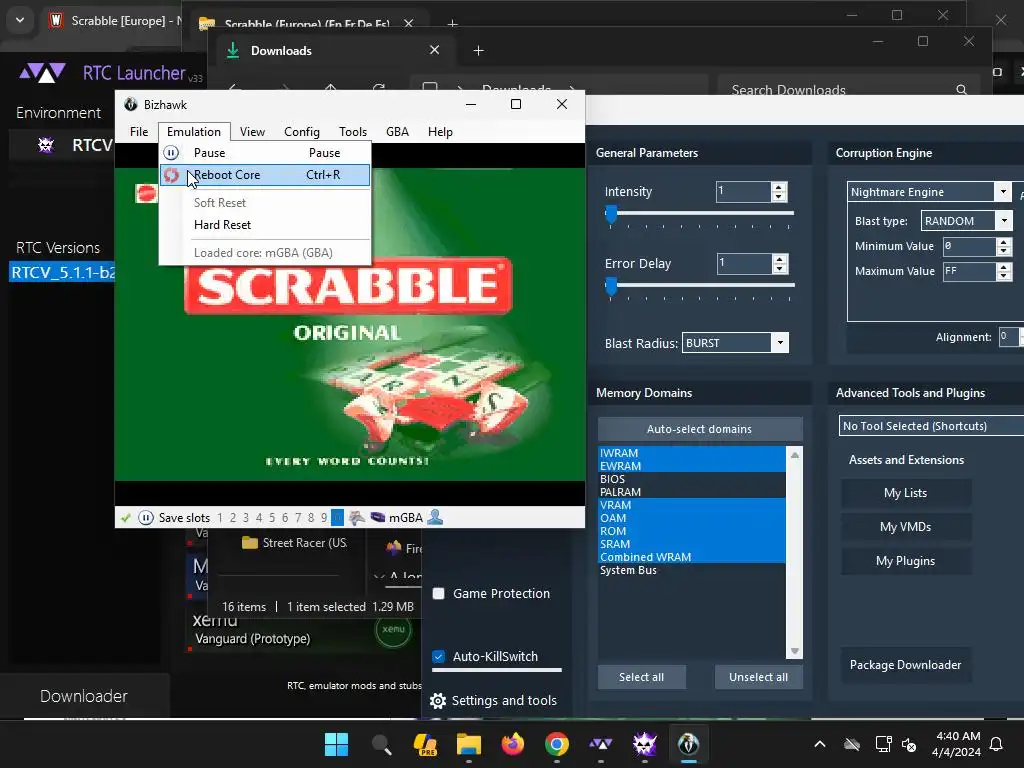This screenshot has width=1024, height=768.
Task: Select Hard Reset in the Emulation menu
Action: [x=265, y=225]
